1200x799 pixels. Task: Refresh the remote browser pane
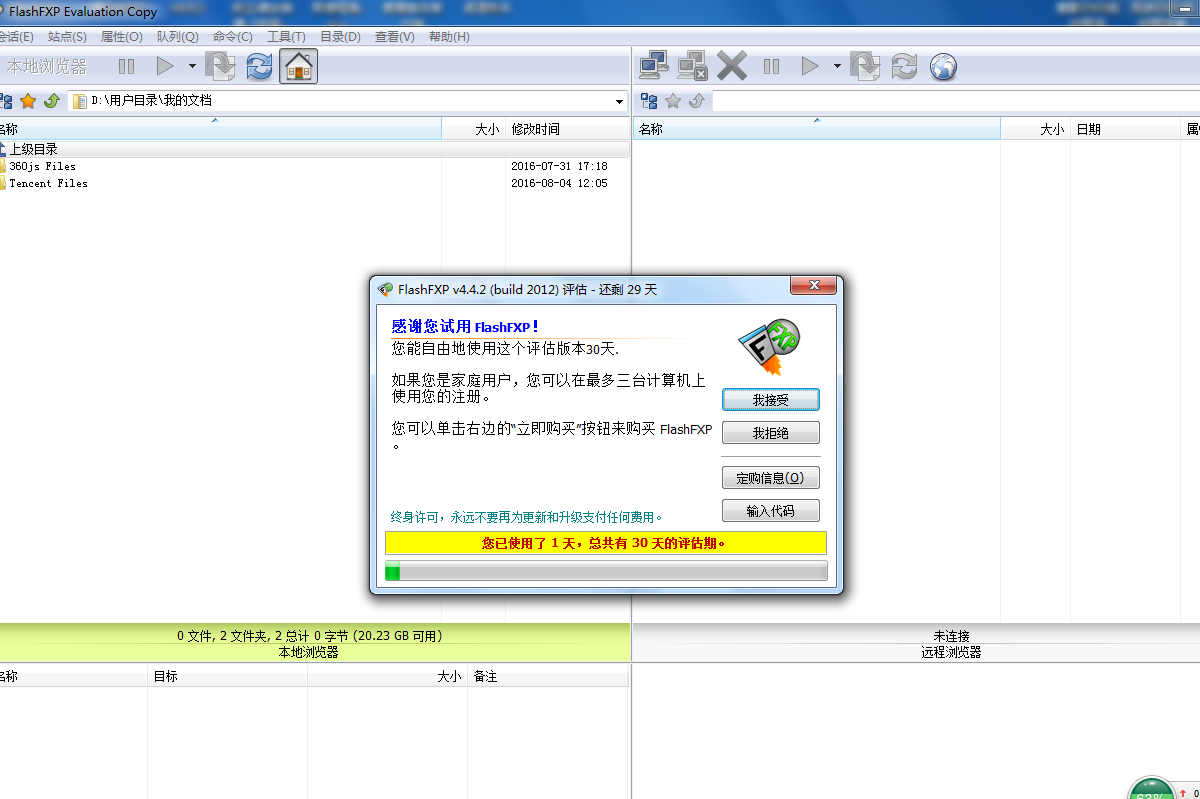pos(904,67)
